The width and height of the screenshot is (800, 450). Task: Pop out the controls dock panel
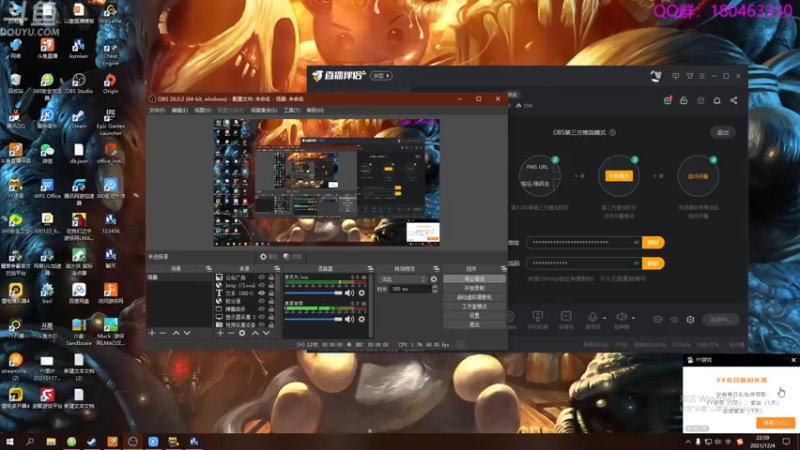[x=504, y=268]
